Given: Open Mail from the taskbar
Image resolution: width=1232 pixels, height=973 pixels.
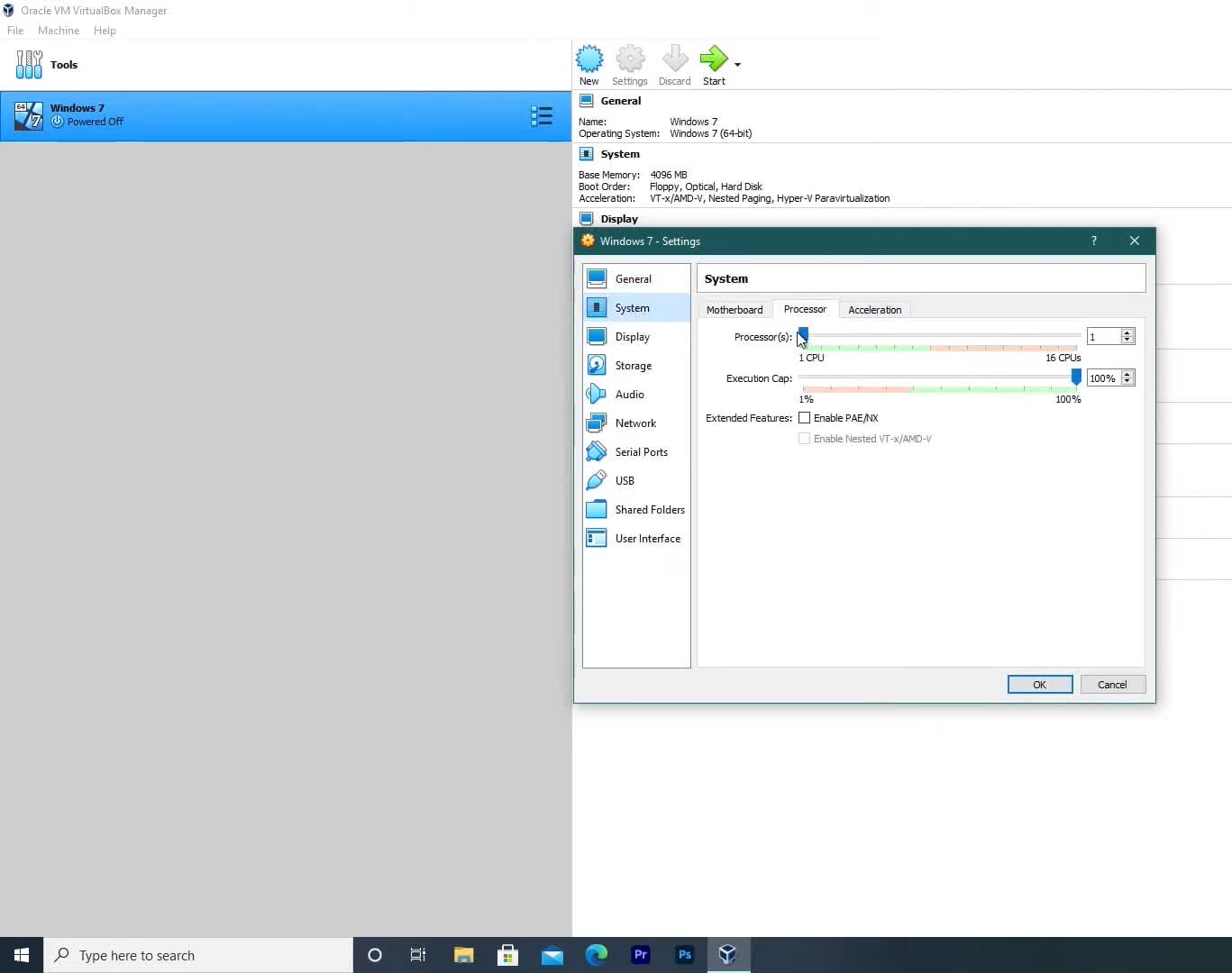Looking at the screenshot, I should click(x=552, y=955).
